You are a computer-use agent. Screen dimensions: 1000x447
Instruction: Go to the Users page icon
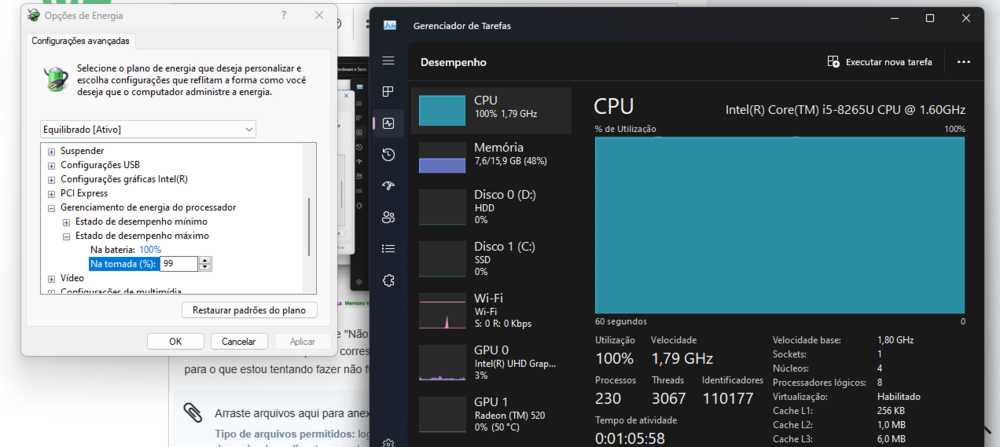pos(388,217)
